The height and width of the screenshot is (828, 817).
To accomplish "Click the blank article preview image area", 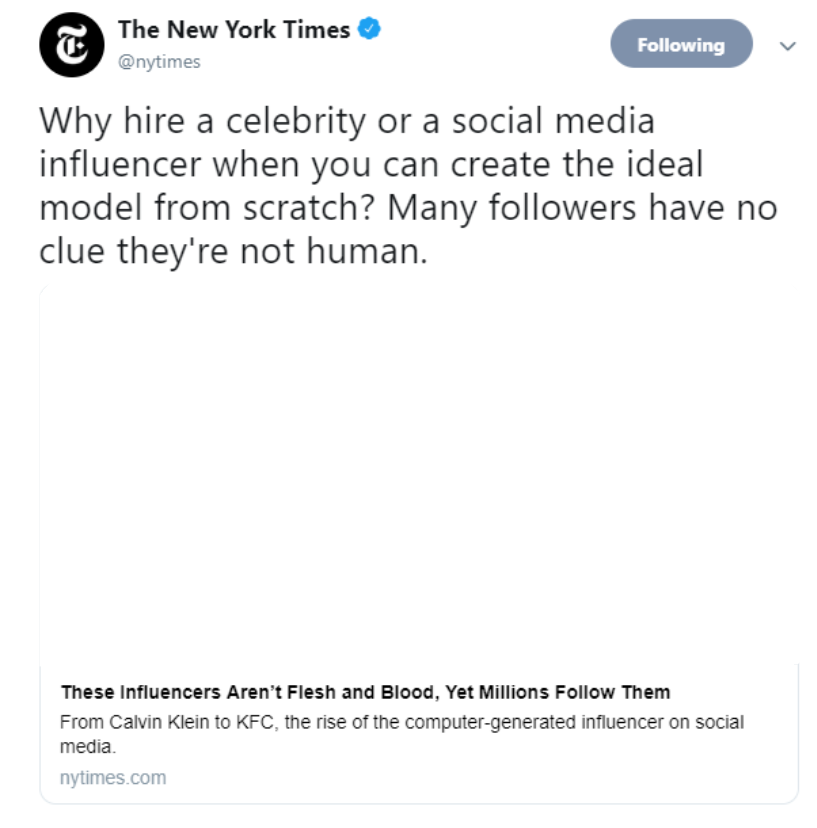I will click(419, 474).
